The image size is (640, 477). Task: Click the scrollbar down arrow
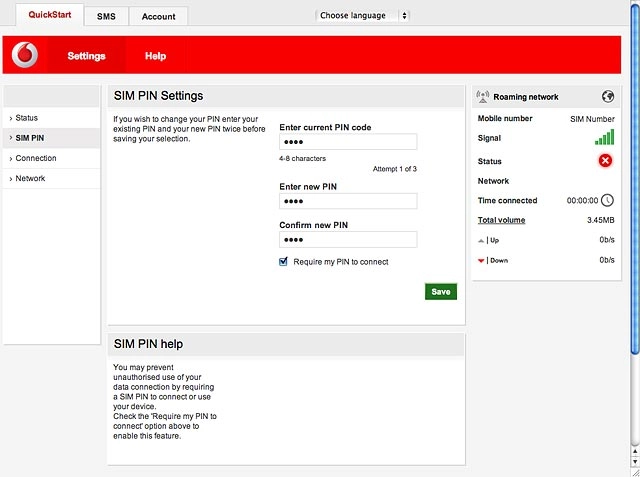[x=635, y=462]
